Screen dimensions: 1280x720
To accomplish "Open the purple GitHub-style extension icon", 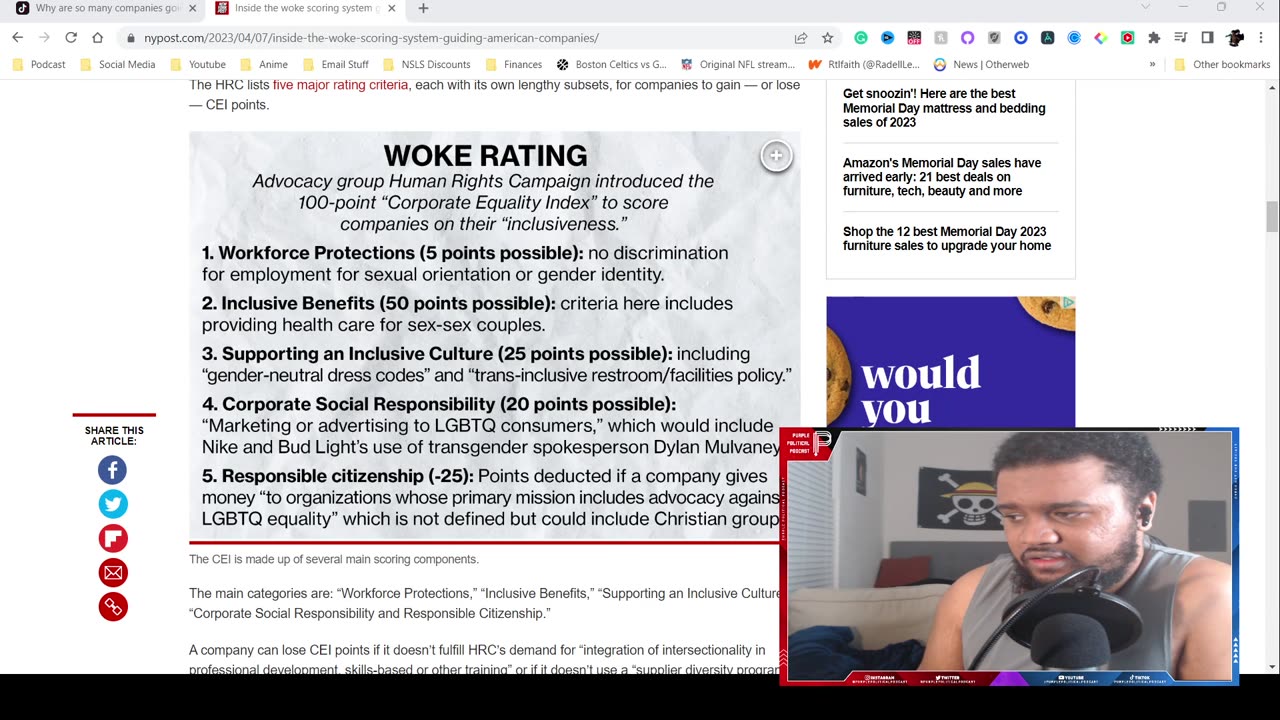I will [x=967, y=38].
